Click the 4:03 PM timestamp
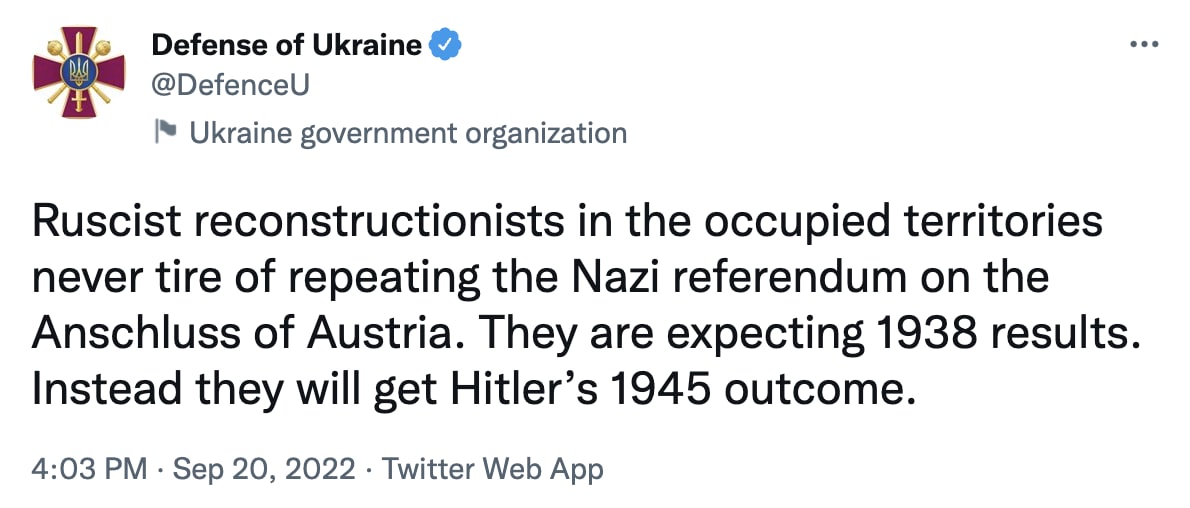1190x508 pixels. (x=88, y=468)
